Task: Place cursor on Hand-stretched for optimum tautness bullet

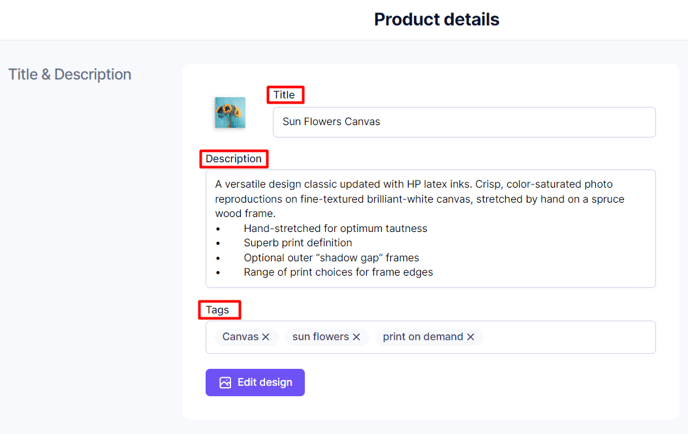Action: [335, 229]
